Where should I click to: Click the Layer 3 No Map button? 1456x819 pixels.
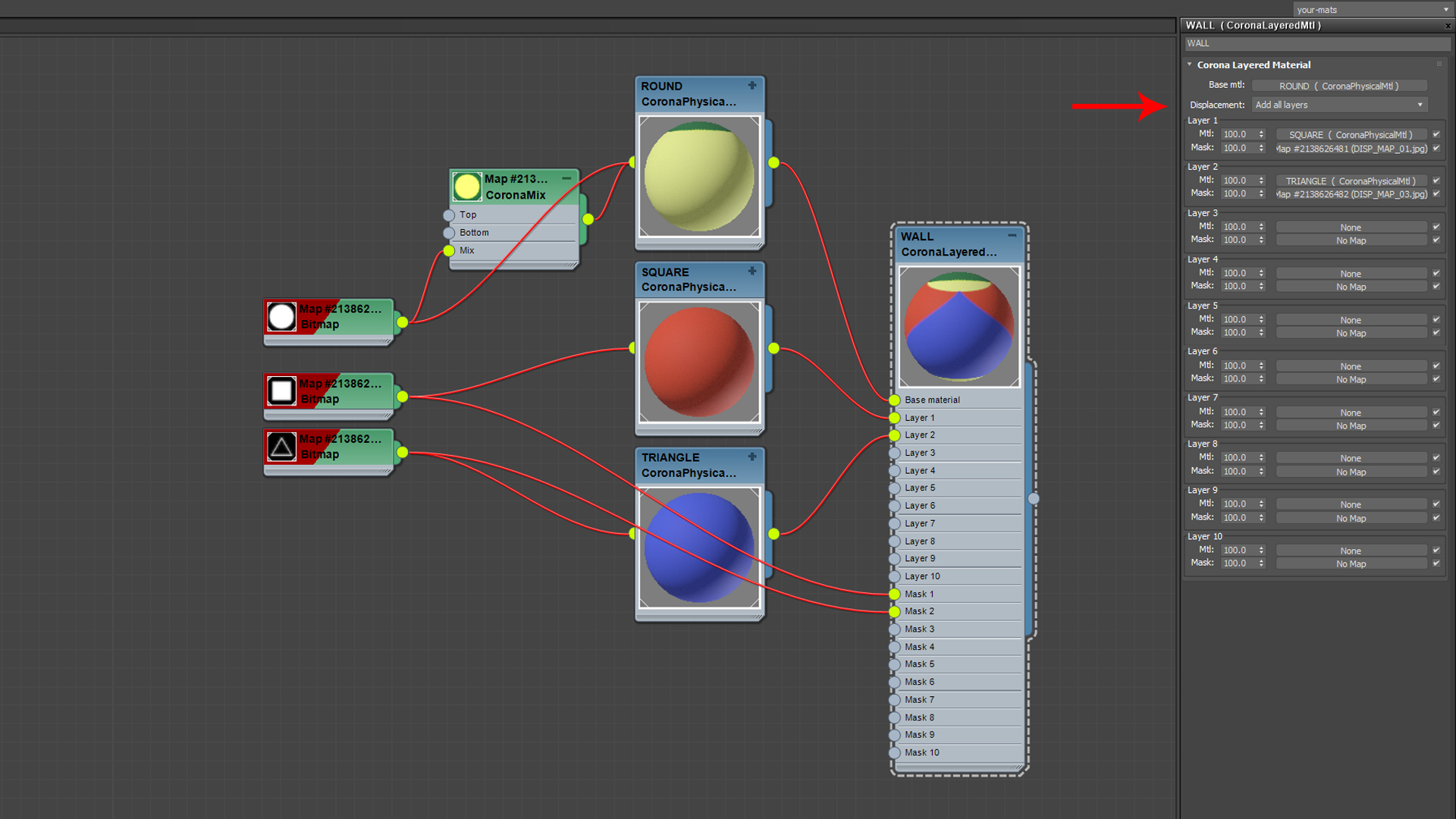tap(1351, 240)
